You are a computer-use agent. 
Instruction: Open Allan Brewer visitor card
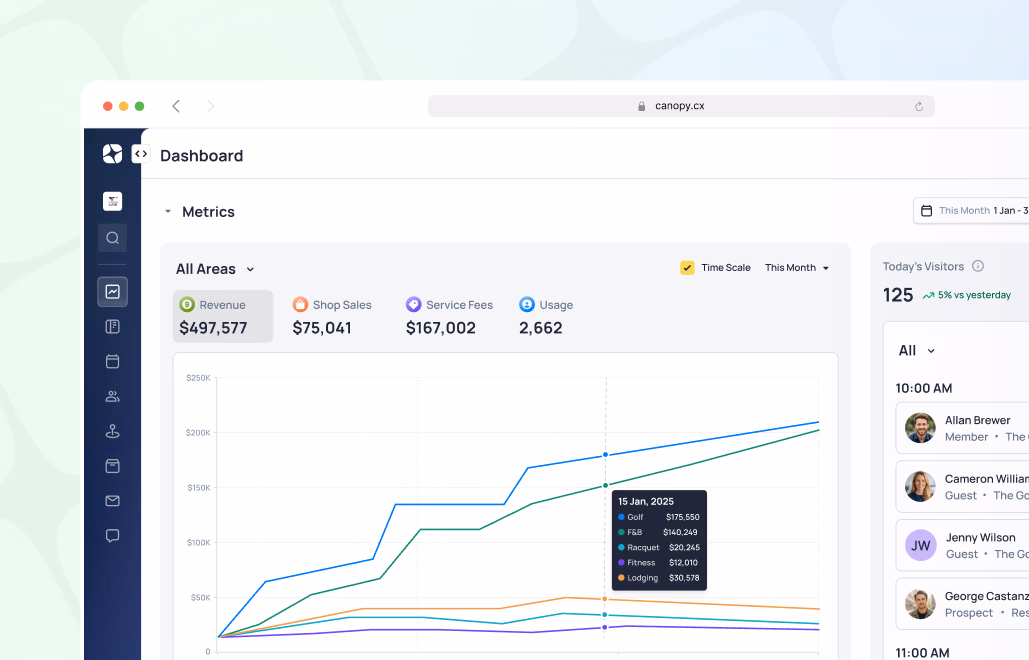962,428
